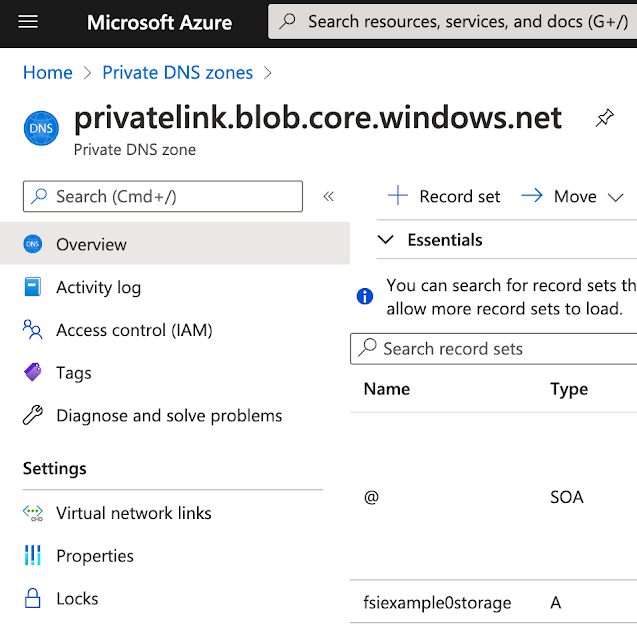Select the Overview menu item
The width and height of the screenshot is (637, 640).
[91, 245]
